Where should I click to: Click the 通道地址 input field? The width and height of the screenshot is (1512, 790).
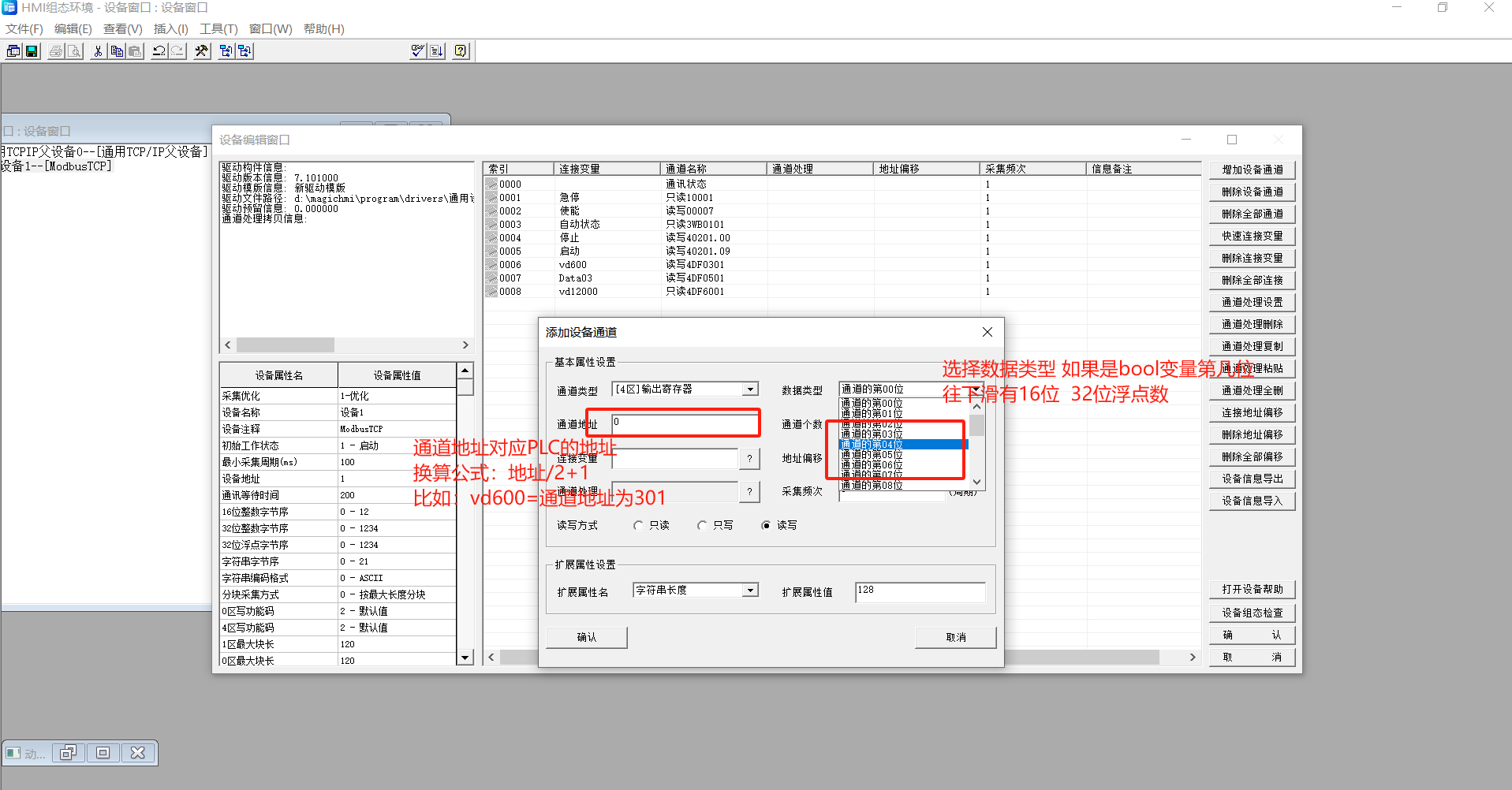pyautogui.click(x=685, y=424)
